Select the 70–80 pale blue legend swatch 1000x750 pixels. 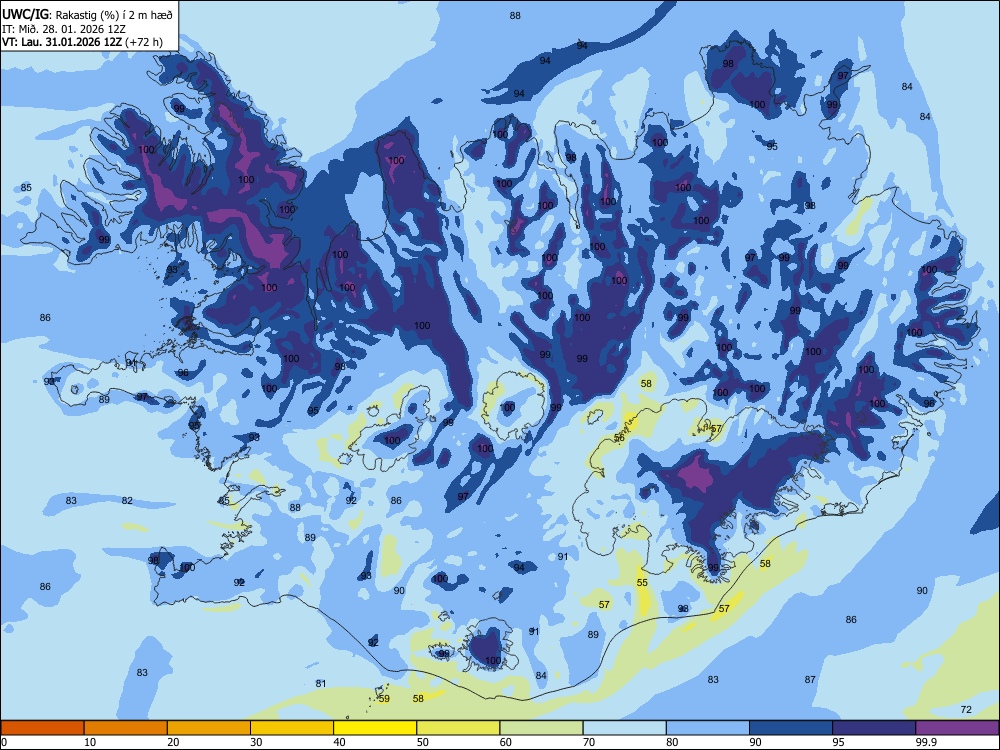point(624,728)
